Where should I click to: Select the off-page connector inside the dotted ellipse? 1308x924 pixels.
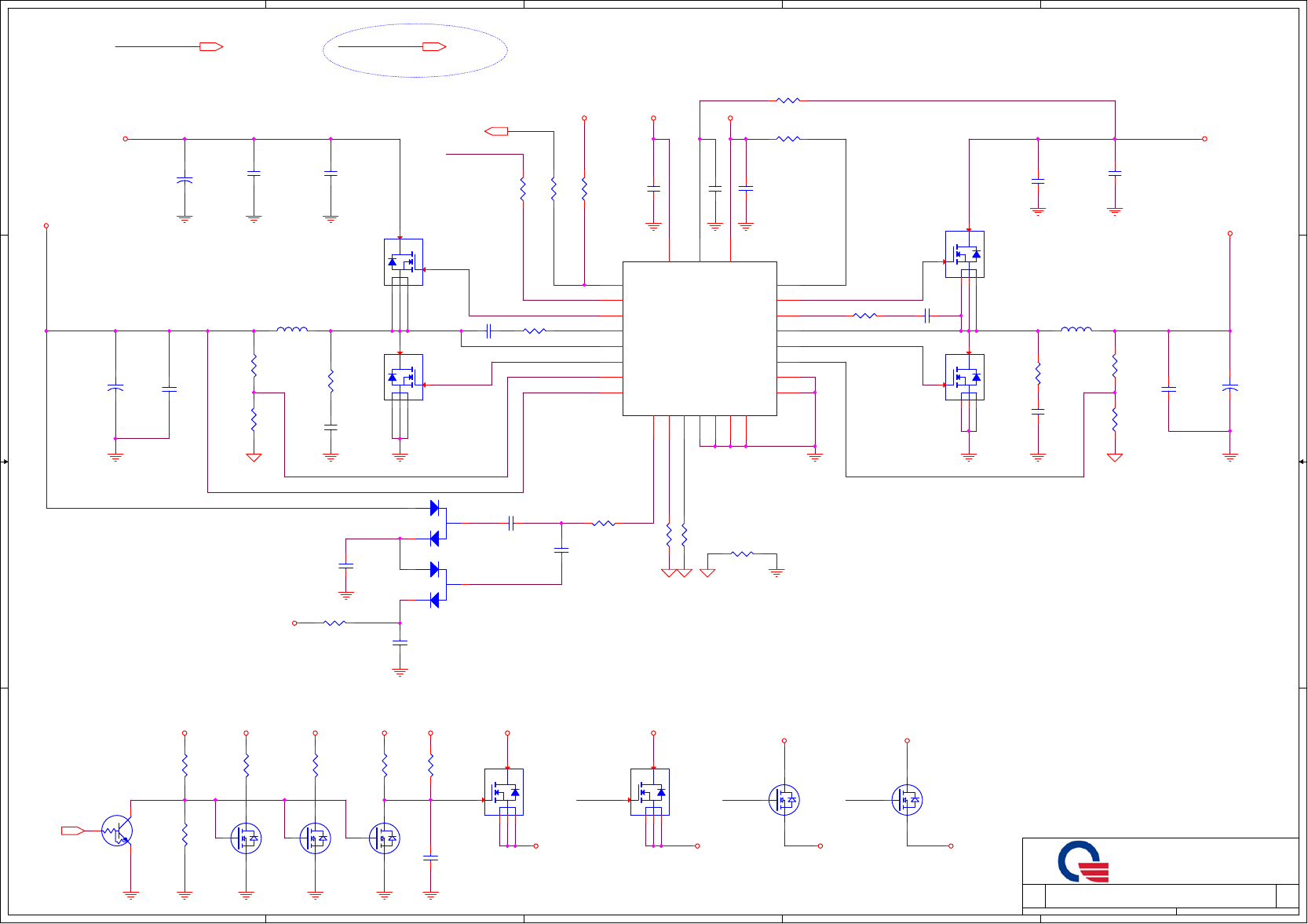point(434,47)
